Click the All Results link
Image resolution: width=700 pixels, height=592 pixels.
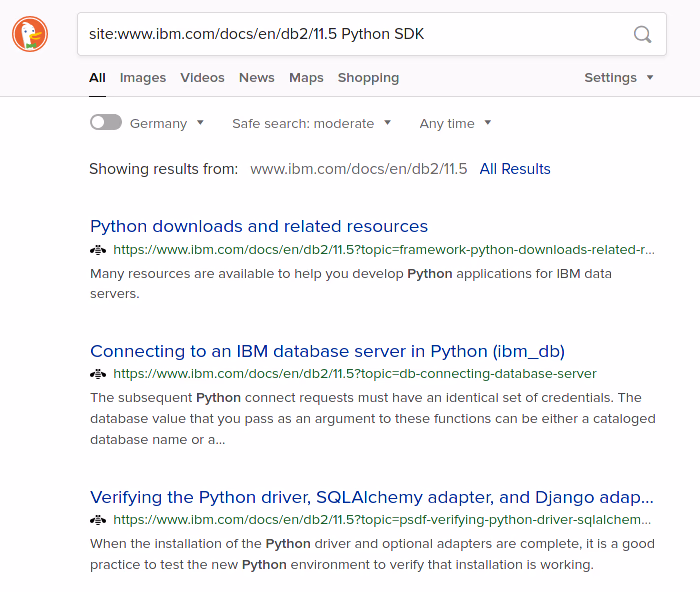[515, 169]
